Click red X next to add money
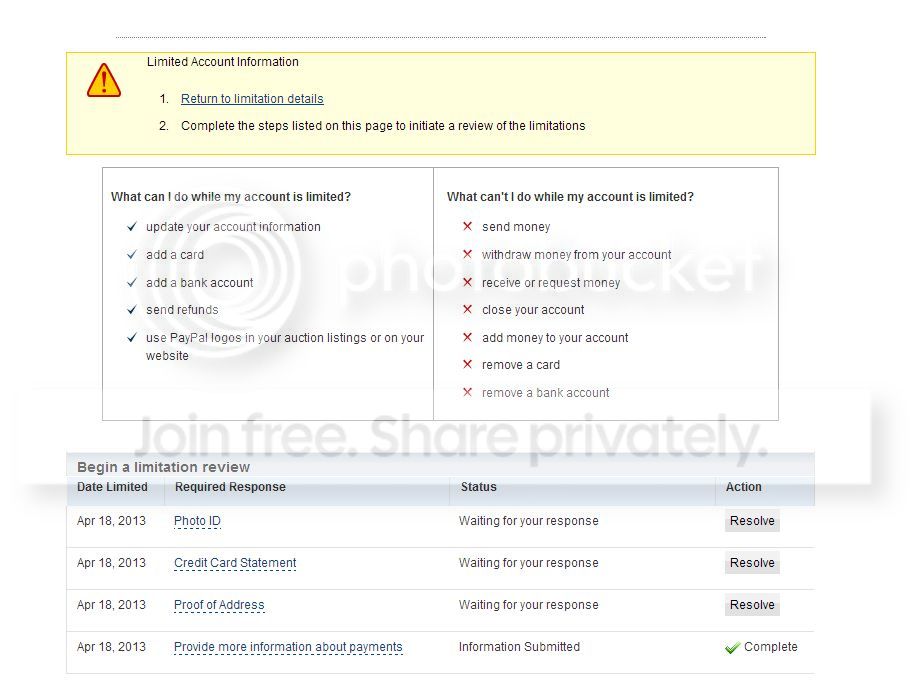The image size is (915, 694). coord(467,337)
